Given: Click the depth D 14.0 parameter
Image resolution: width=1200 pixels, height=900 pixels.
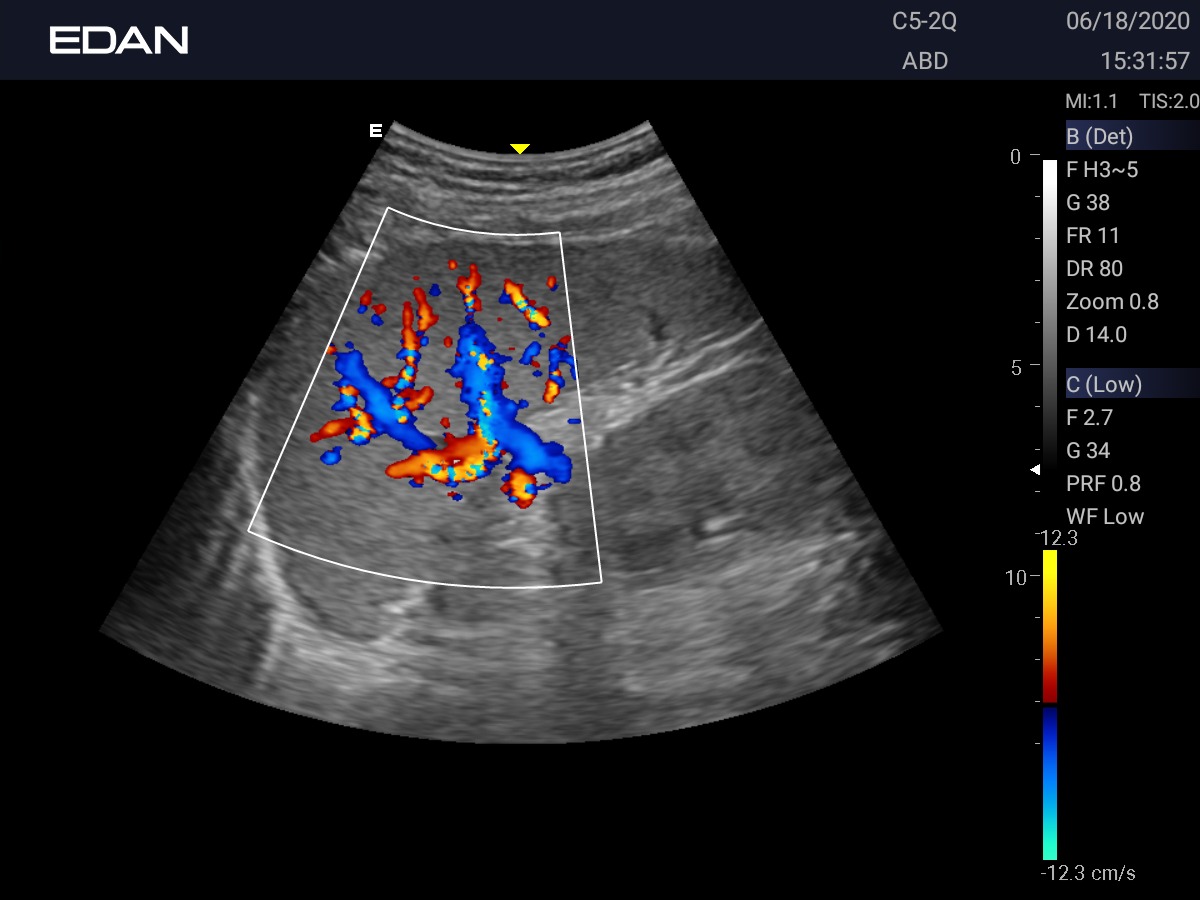Looking at the screenshot, I should (1096, 335).
